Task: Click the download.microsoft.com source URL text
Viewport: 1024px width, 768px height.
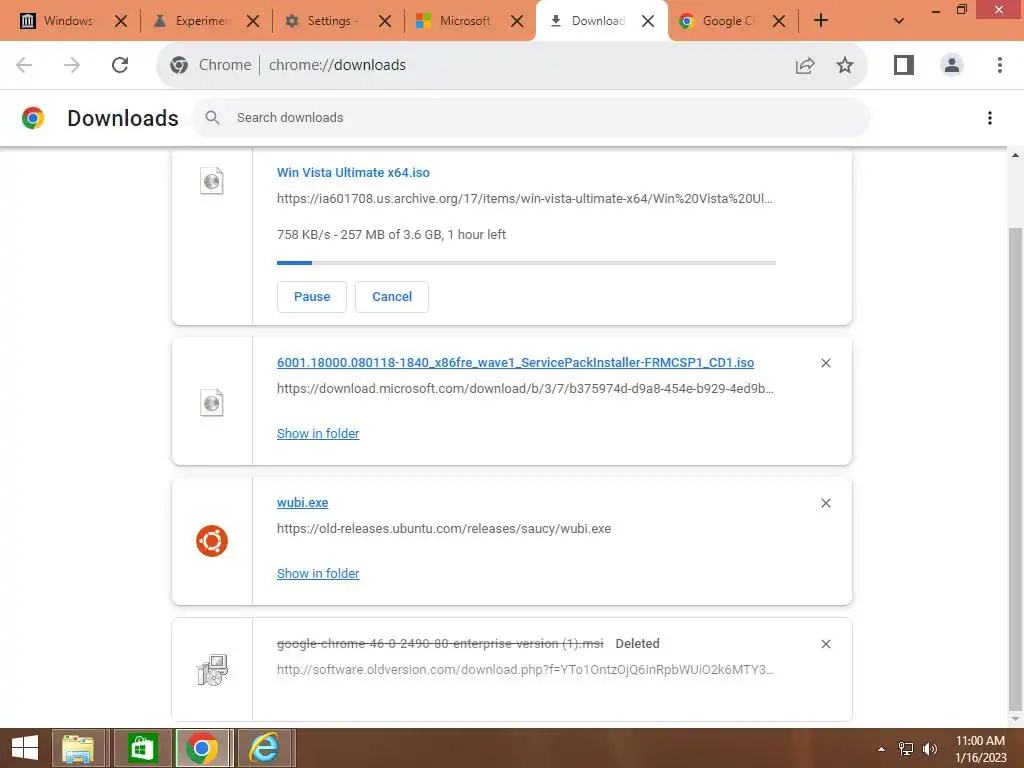Action: point(525,389)
